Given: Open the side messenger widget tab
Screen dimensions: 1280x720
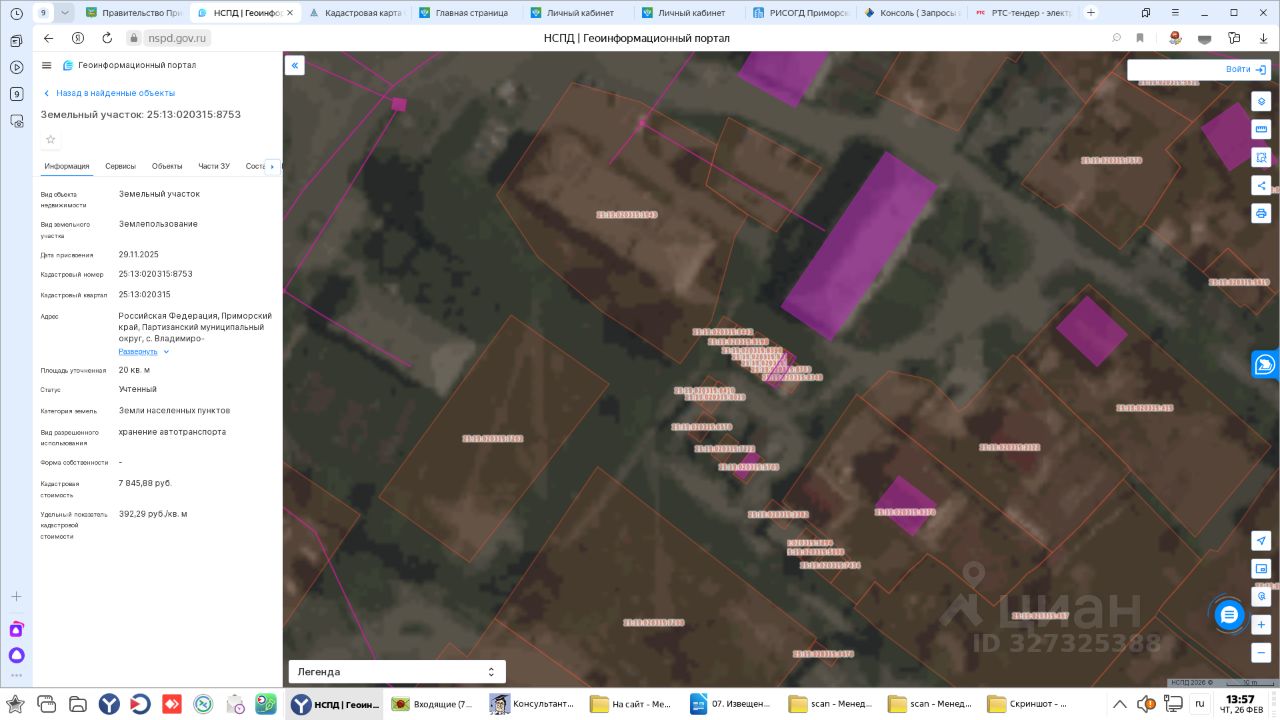Looking at the screenshot, I should 1265,364.
